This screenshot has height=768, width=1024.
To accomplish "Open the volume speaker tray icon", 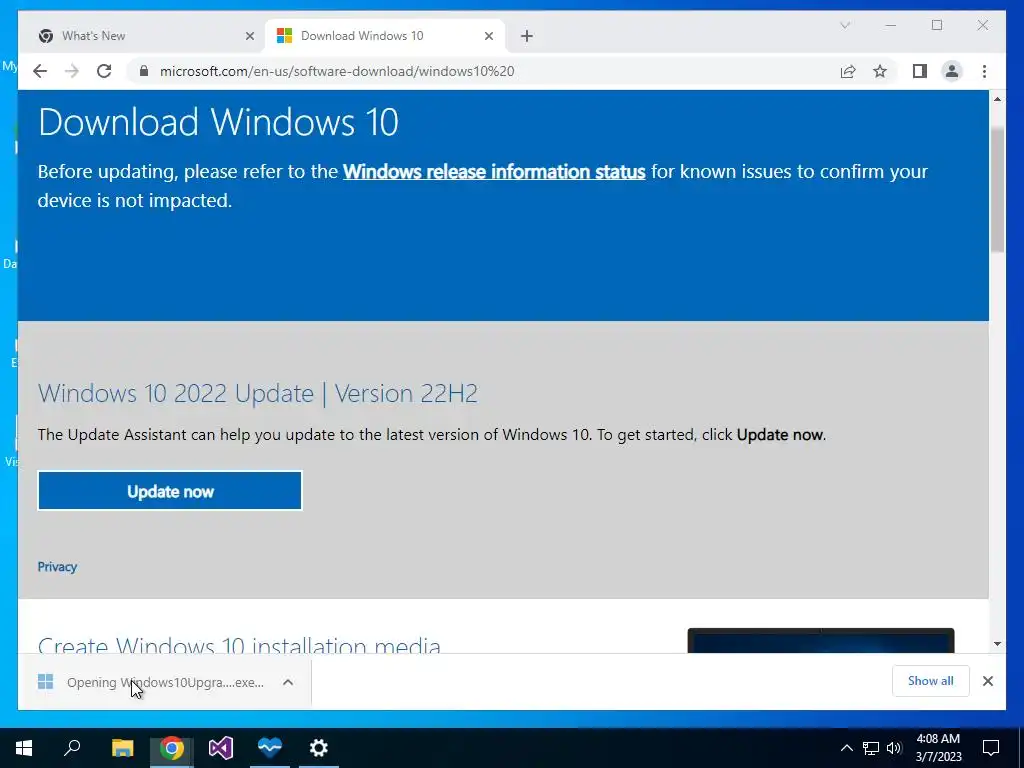I will (894, 748).
